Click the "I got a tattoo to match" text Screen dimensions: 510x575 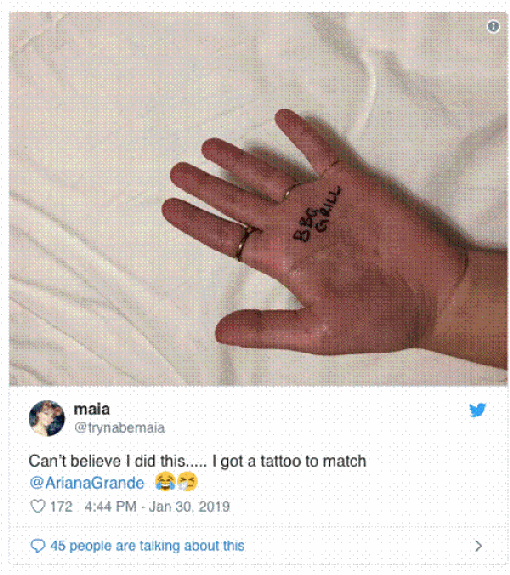(x=289, y=461)
